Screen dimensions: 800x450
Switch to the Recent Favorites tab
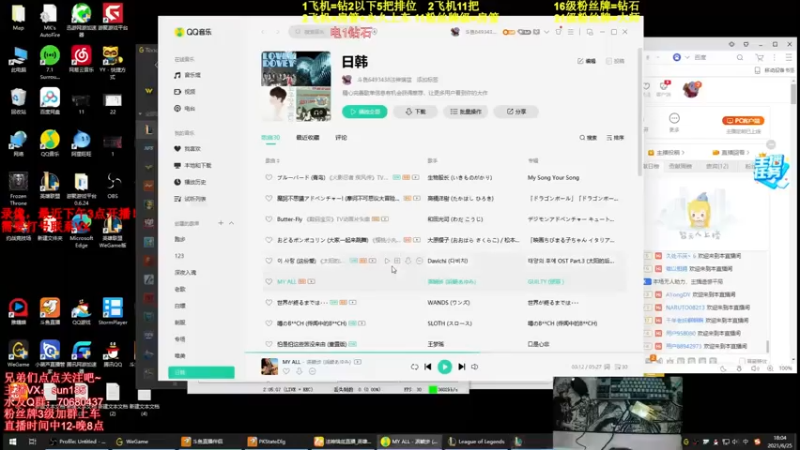click(307, 138)
